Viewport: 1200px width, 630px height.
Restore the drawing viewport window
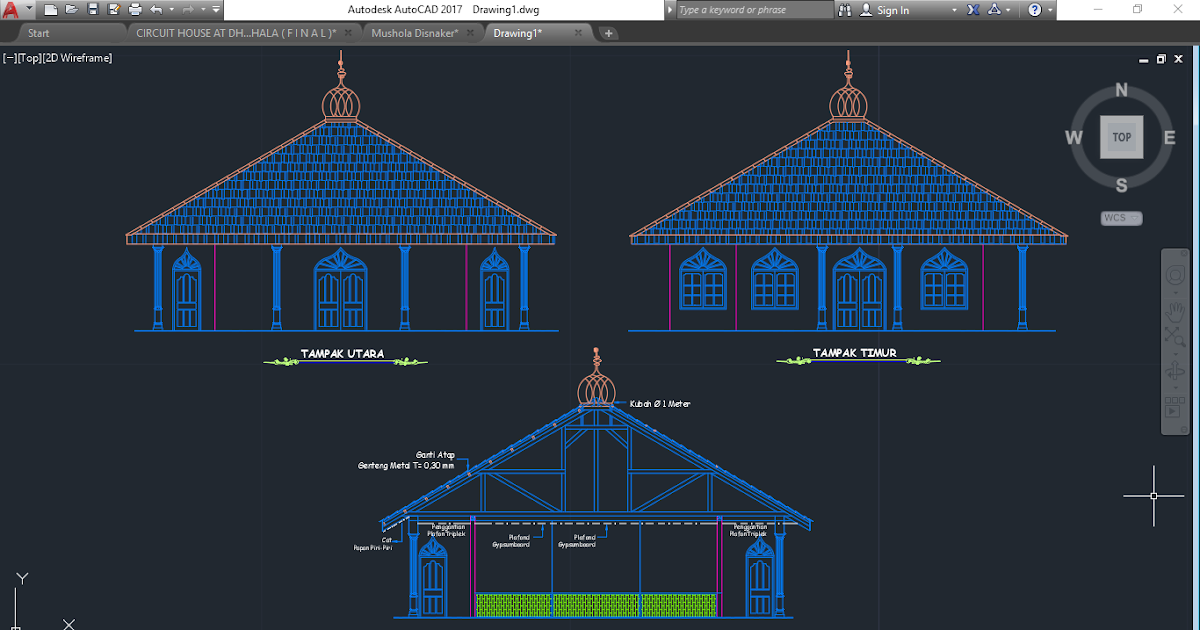pos(1161,58)
